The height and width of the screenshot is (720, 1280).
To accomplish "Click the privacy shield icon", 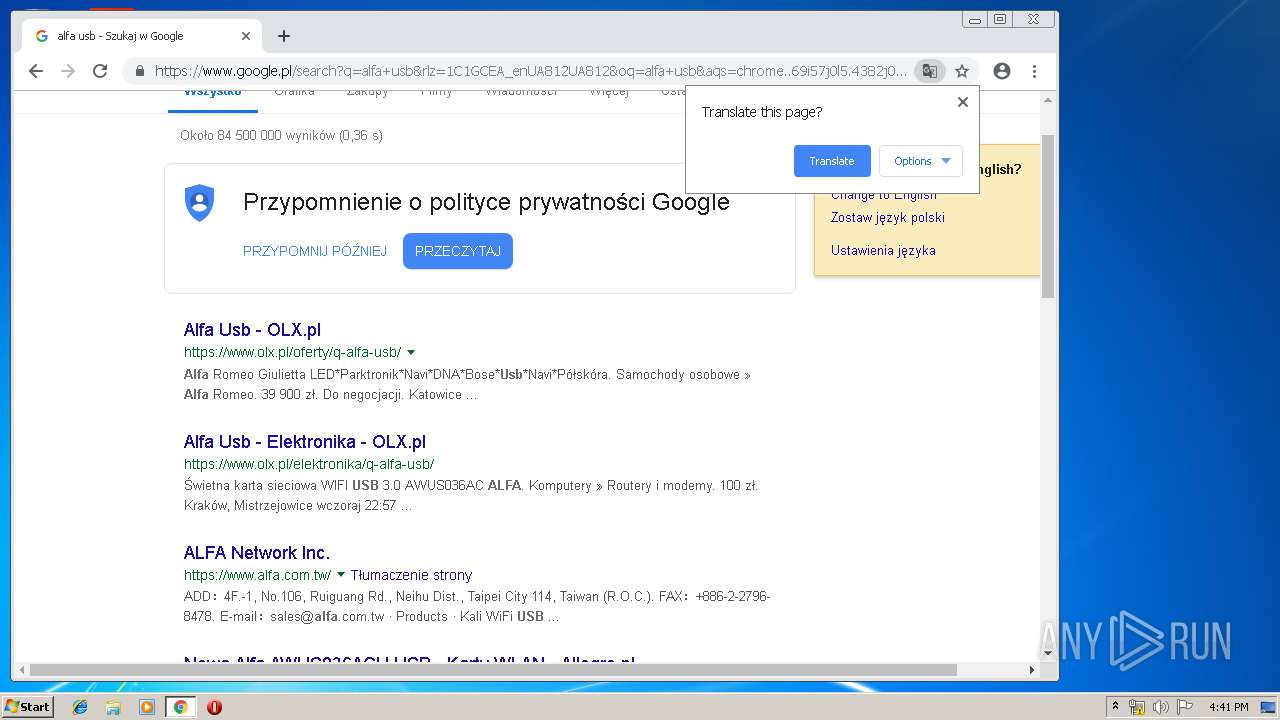I will point(200,203).
